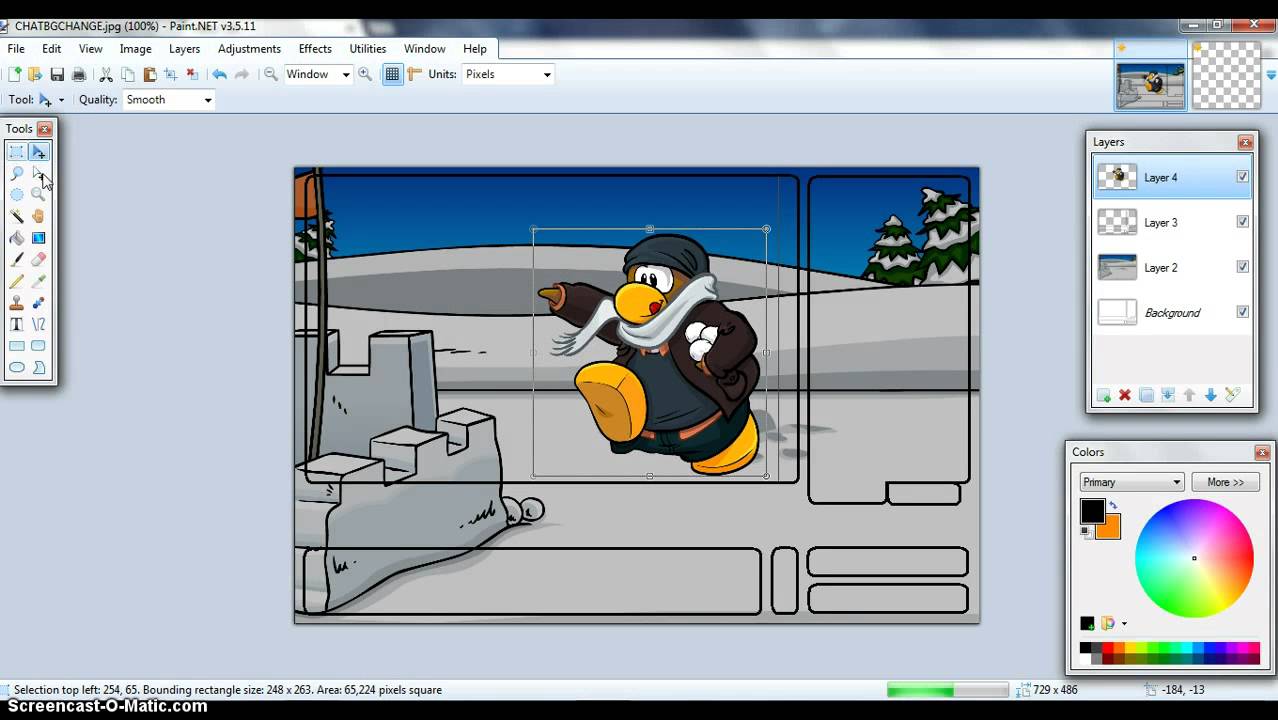Click the primary black color swatch
This screenshot has width=1278, height=720.
click(1091, 511)
